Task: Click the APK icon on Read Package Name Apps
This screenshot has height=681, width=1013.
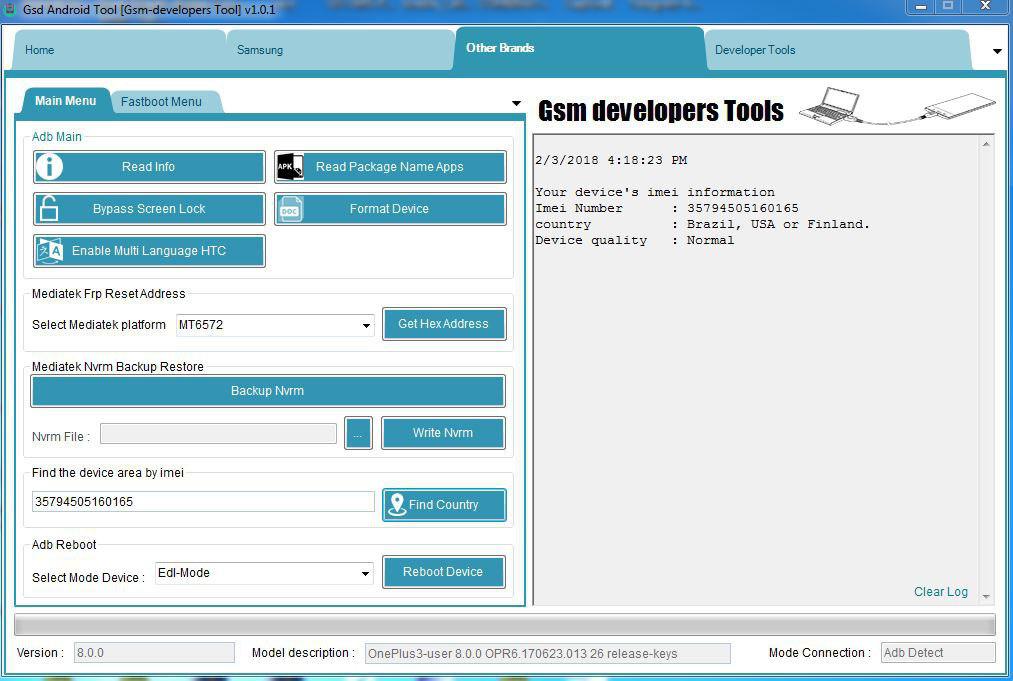Action: (290, 166)
